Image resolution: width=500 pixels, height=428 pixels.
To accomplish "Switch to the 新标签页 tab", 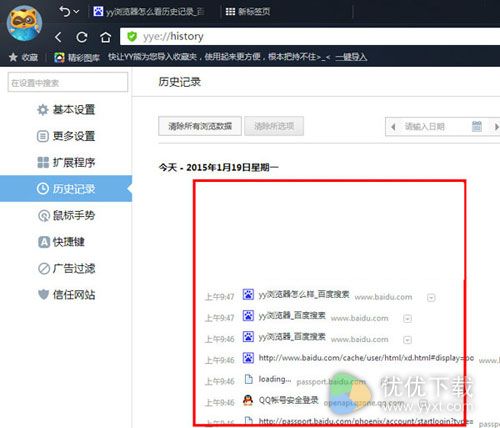I will (248, 12).
